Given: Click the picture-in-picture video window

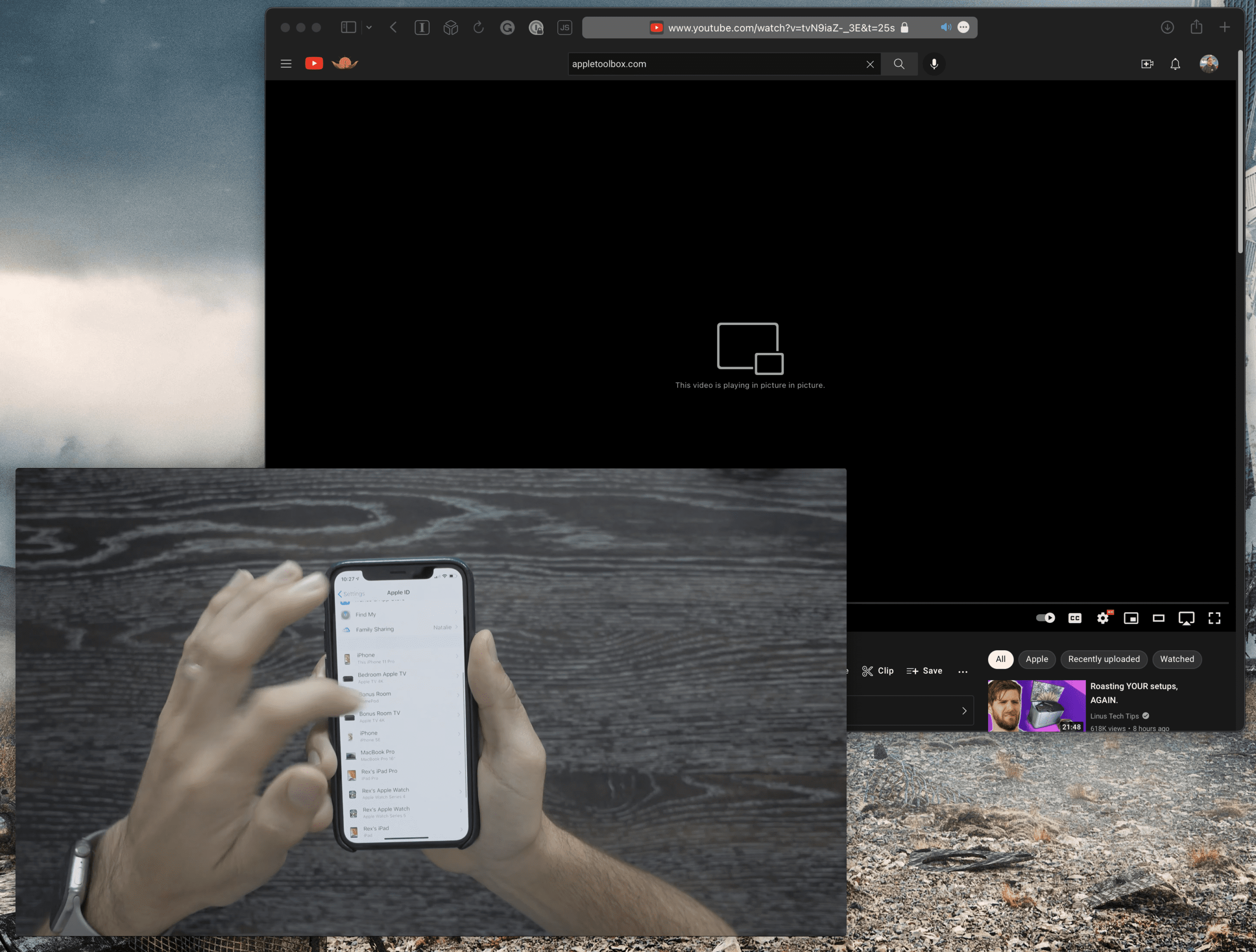Looking at the screenshot, I should click(x=431, y=702).
